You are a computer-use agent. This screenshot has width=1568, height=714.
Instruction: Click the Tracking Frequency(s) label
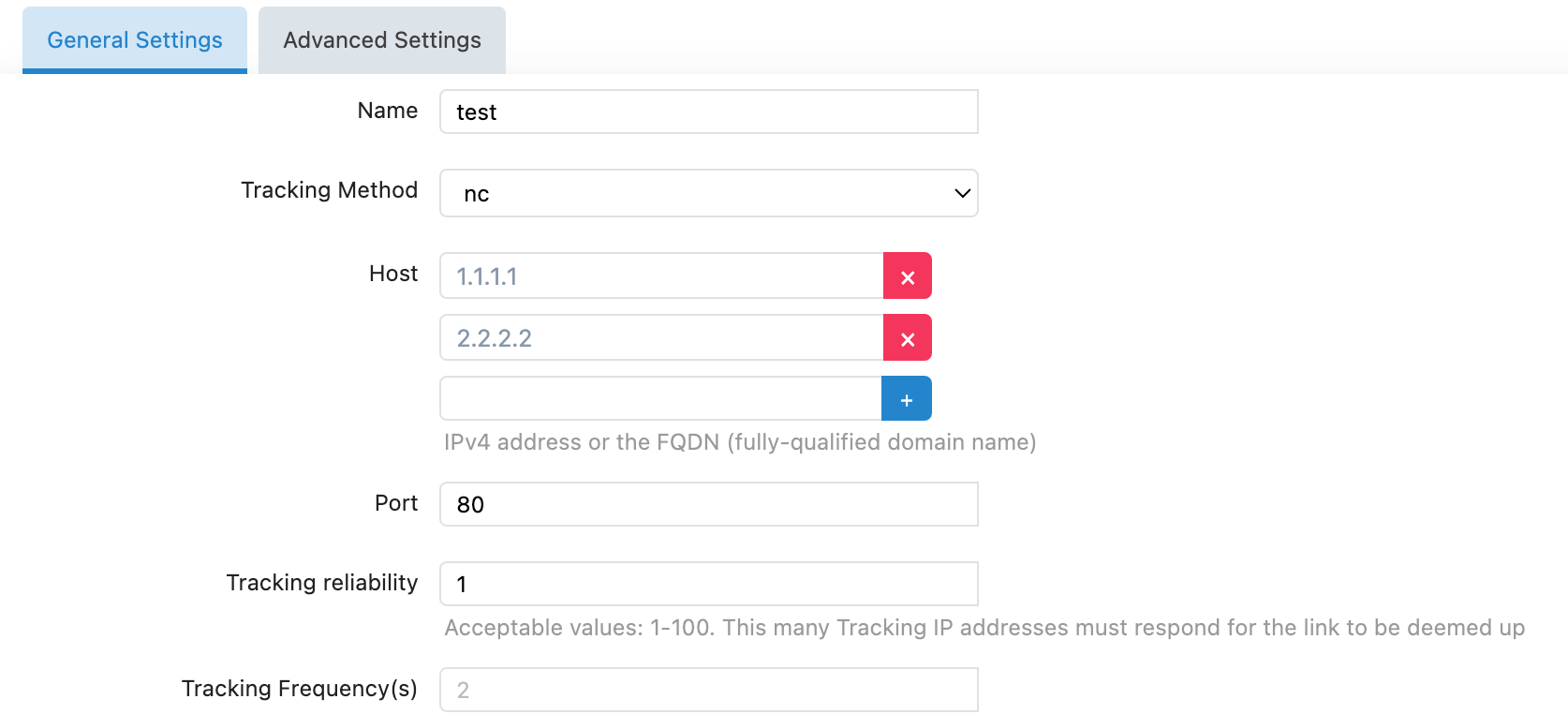pyautogui.click(x=300, y=689)
